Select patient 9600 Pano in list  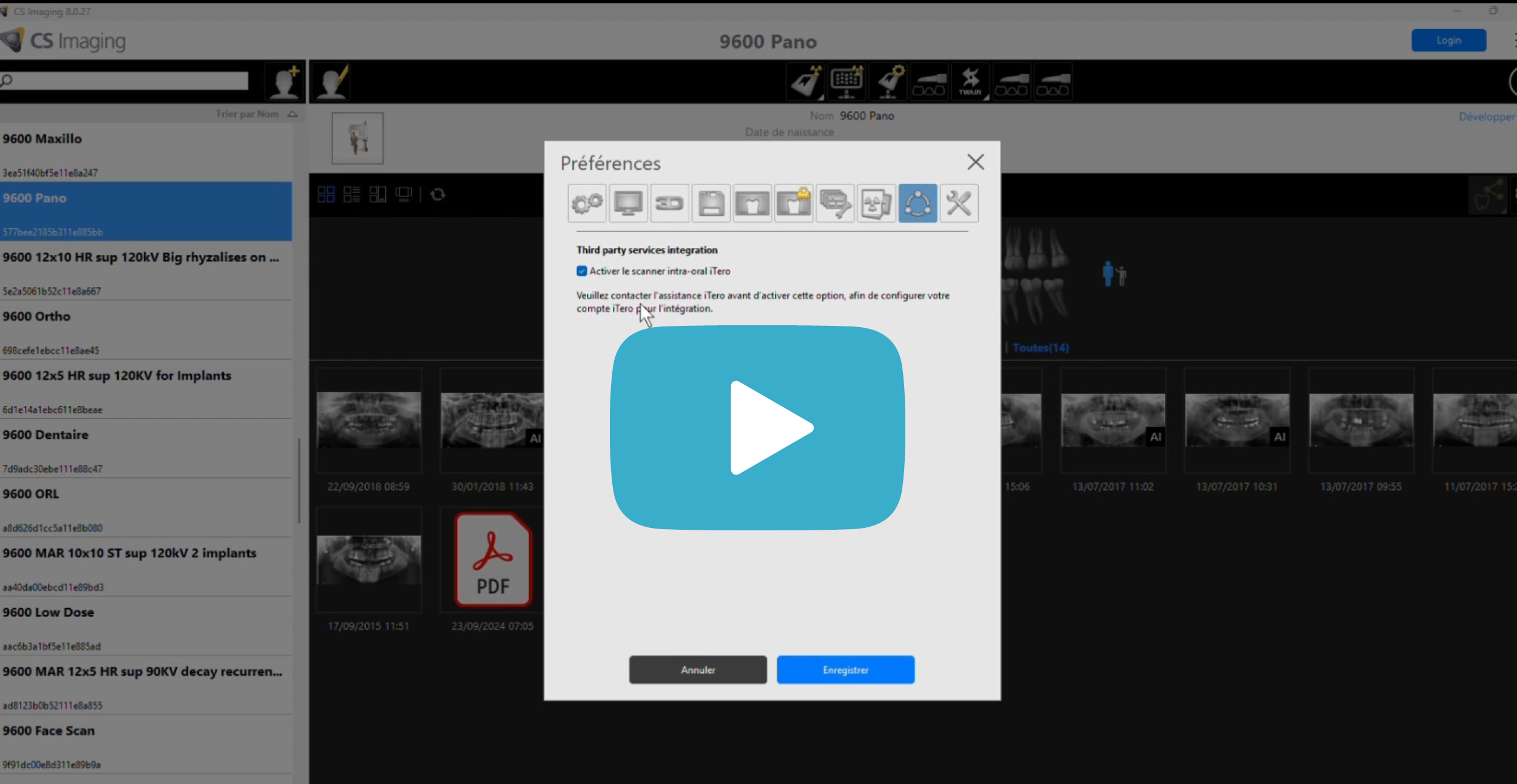(x=146, y=211)
